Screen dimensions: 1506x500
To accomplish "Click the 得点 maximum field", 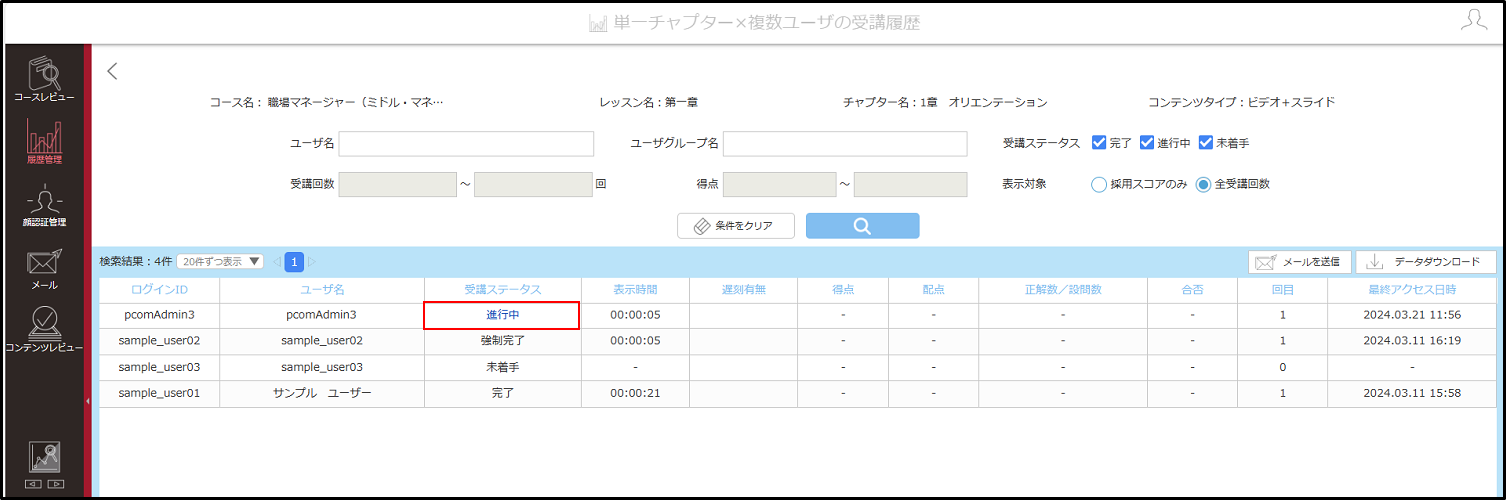I will coord(910,184).
